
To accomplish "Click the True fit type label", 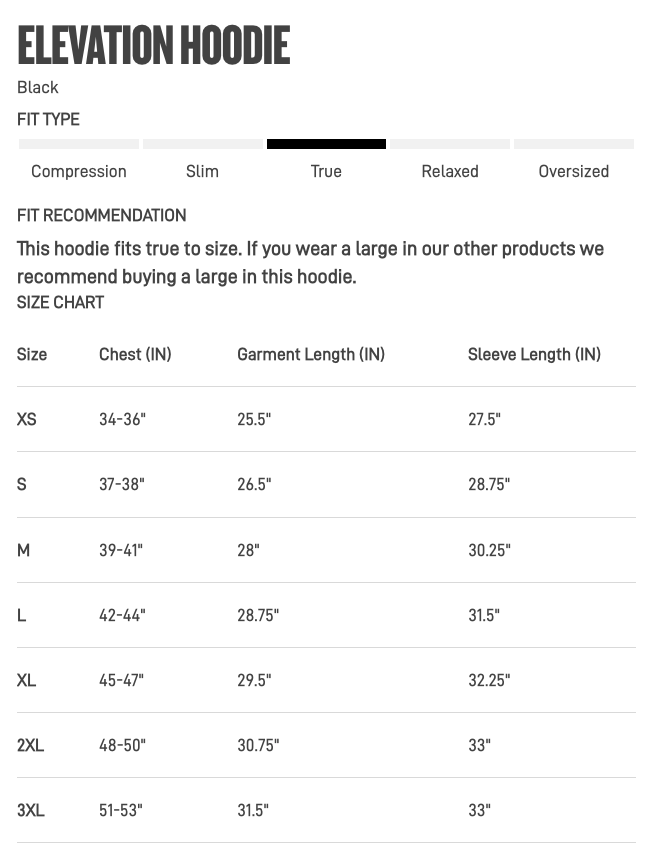I will click(x=326, y=171).
